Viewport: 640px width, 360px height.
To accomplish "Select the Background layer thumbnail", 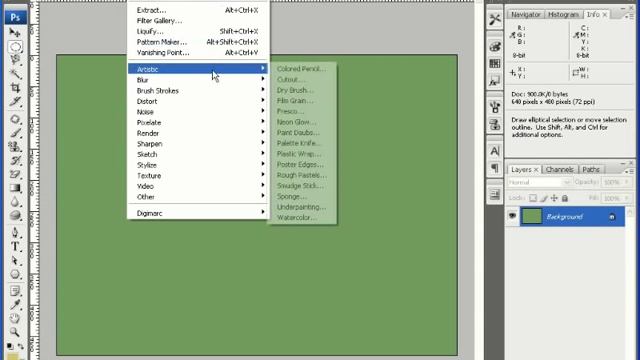I will (531, 216).
